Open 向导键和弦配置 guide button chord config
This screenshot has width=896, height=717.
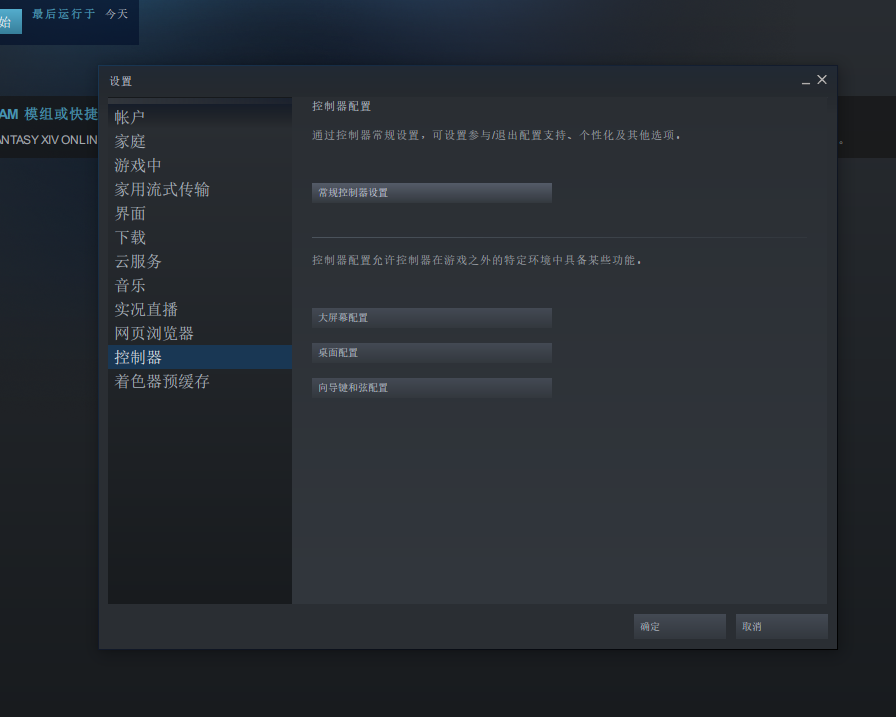431,387
